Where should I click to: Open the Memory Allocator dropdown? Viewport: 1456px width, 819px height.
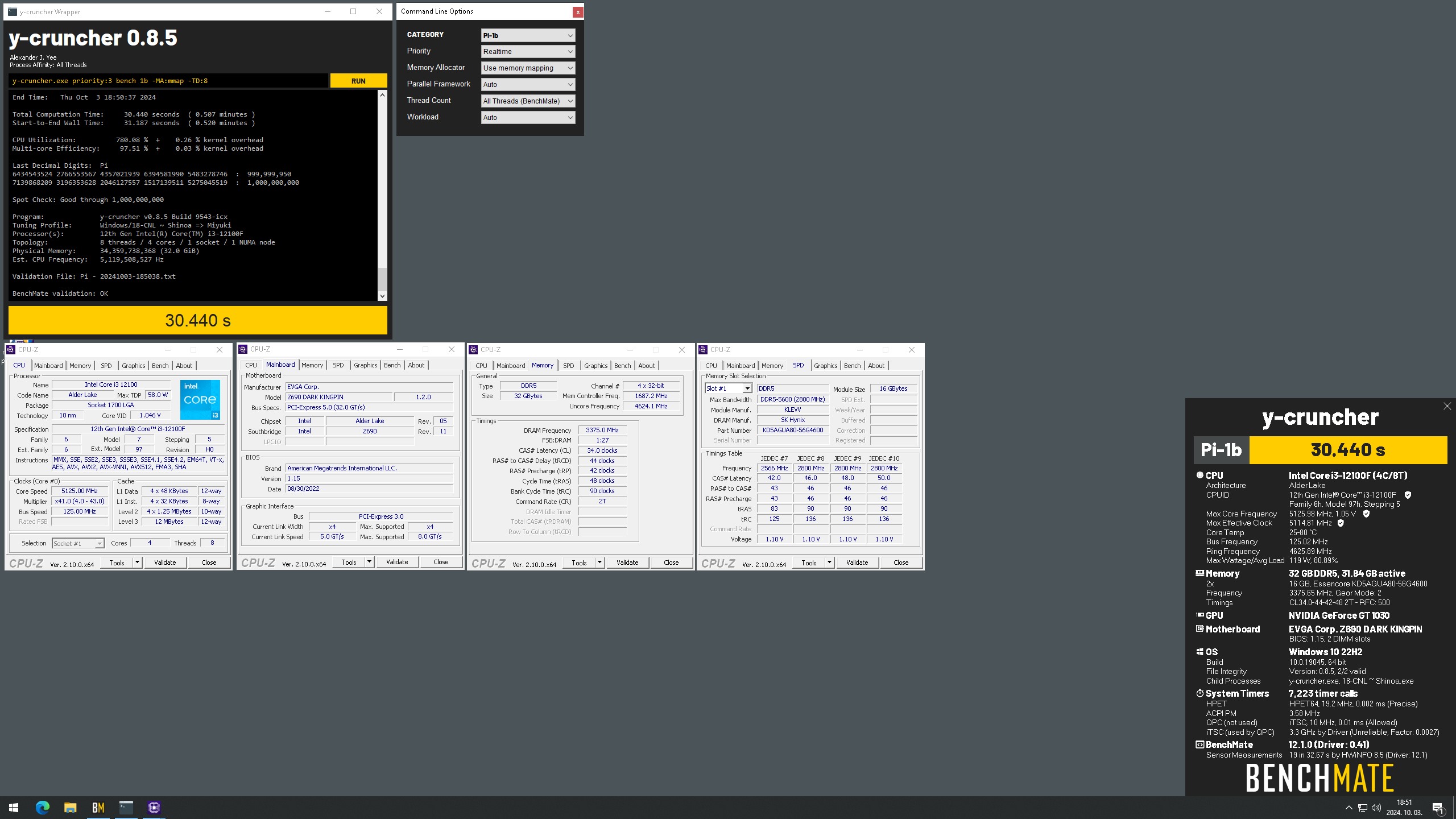(528, 68)
